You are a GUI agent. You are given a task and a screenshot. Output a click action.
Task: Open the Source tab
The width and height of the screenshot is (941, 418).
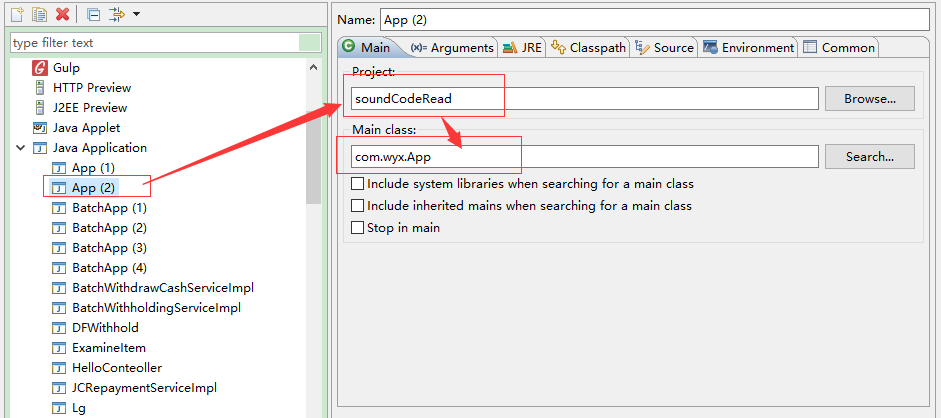coord(664,47)
